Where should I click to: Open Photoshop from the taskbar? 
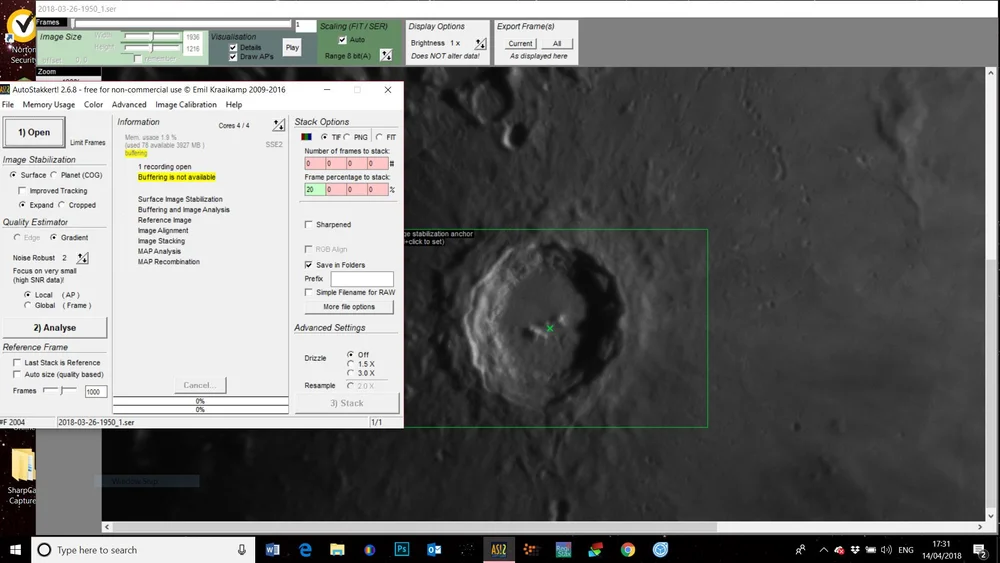click(402, 549)
